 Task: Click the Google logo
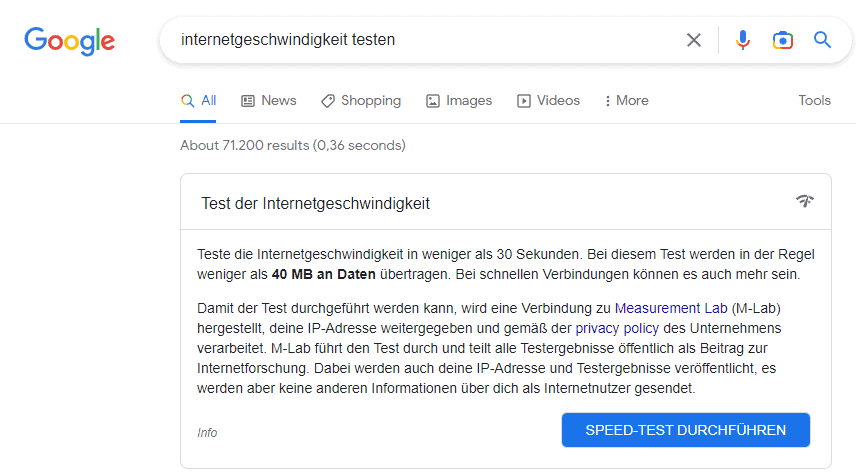point(69,41)
